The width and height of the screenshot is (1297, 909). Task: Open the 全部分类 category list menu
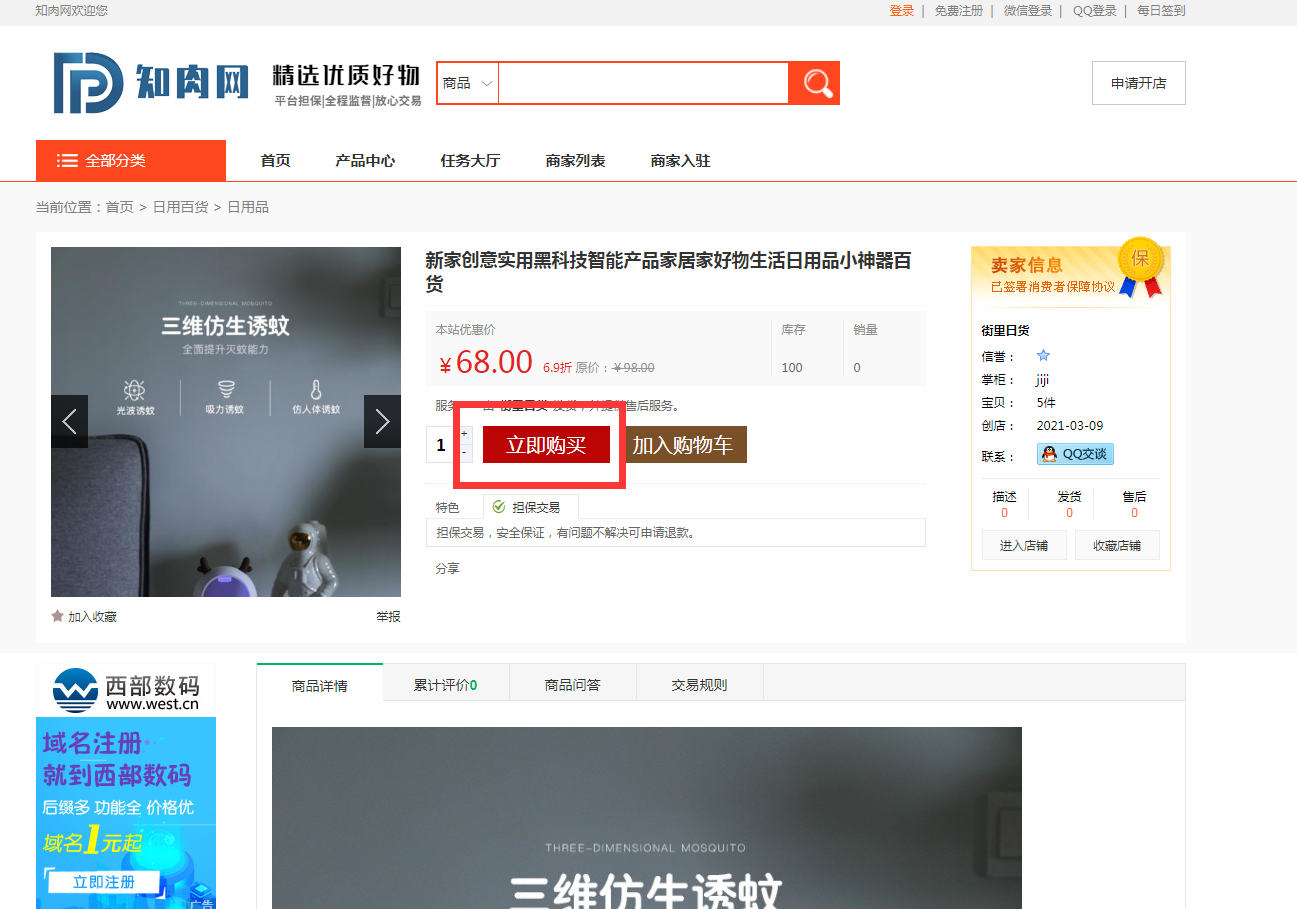click(131, 161)
